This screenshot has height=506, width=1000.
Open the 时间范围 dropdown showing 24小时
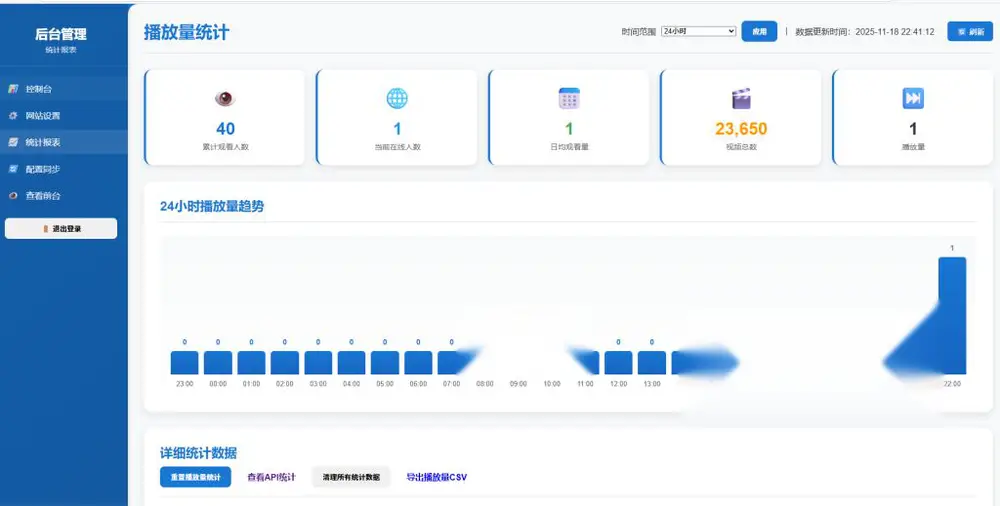coord(698,31)
